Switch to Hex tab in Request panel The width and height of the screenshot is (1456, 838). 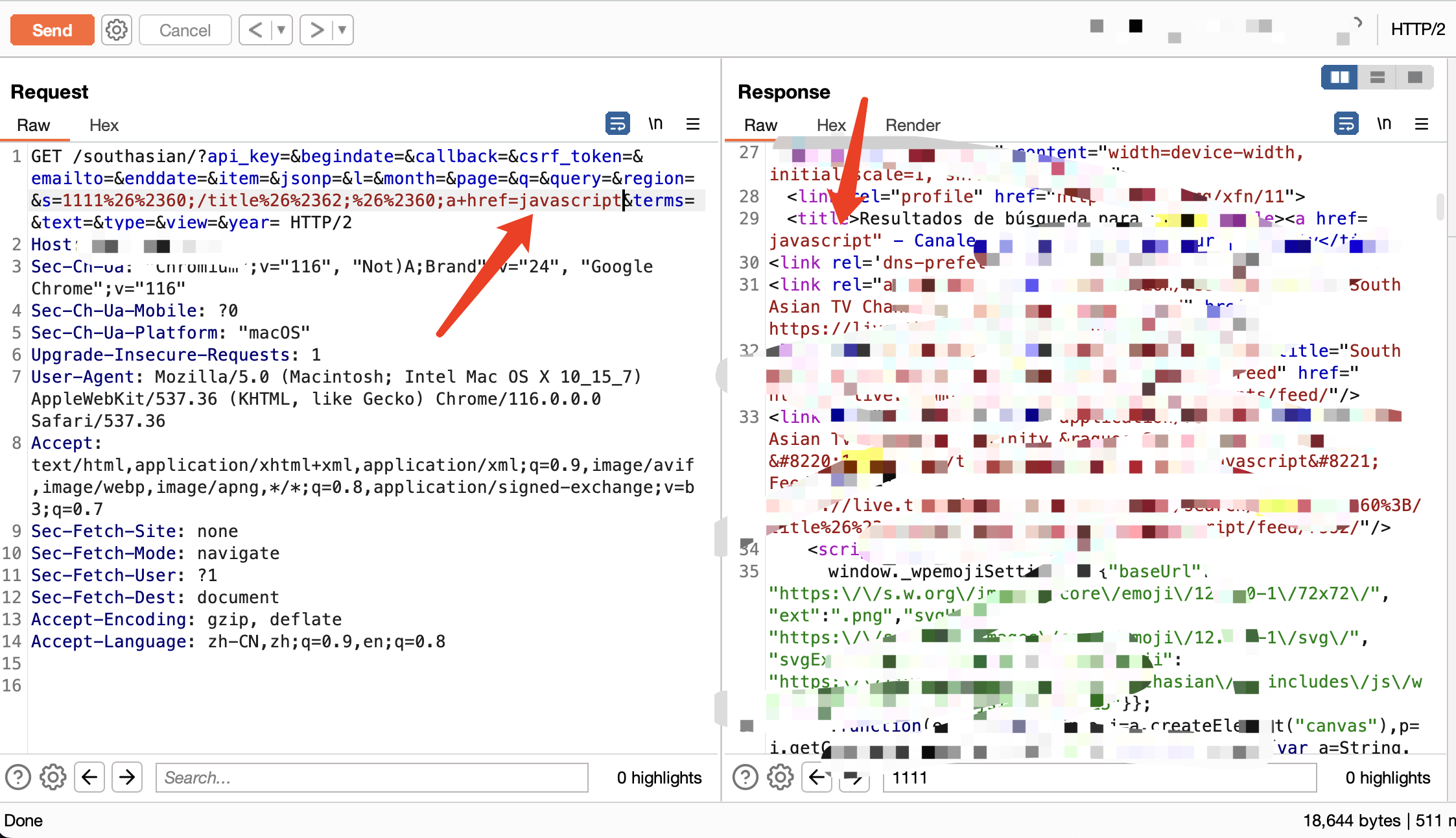pos(104,125)
